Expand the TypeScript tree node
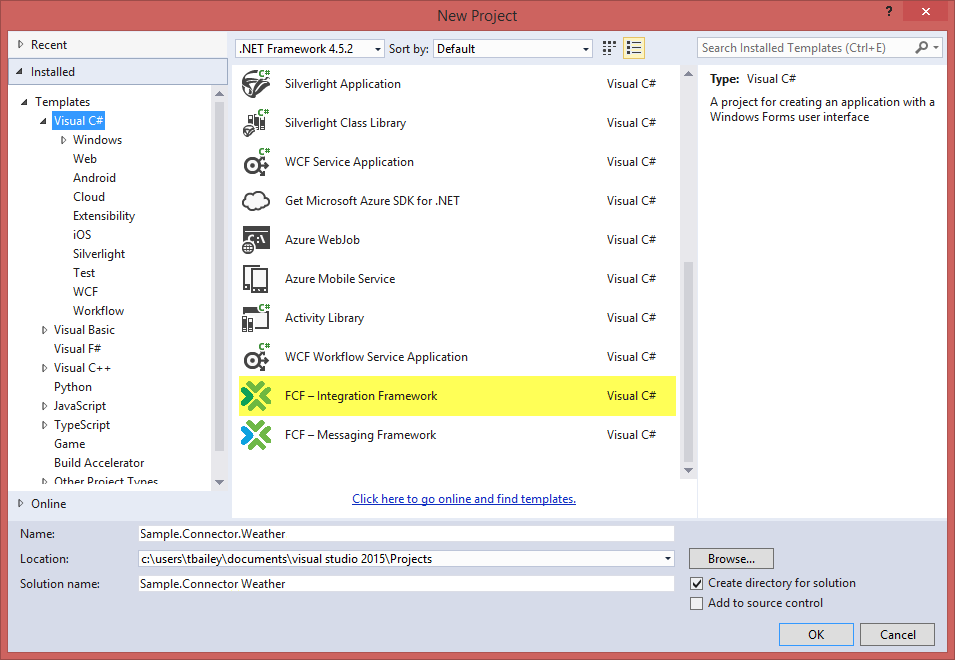The image size is (955, 660). click(x=44, y=425)
